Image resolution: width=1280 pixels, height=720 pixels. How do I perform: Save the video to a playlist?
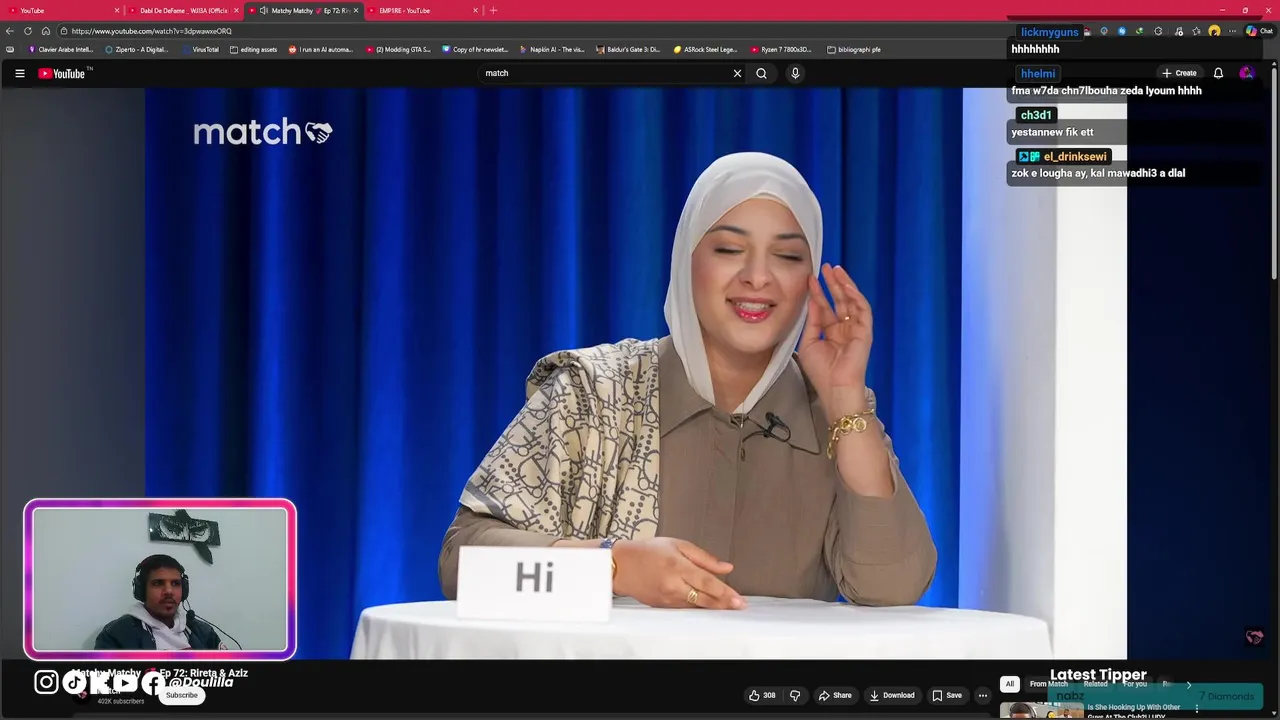[x=947, y=695]
